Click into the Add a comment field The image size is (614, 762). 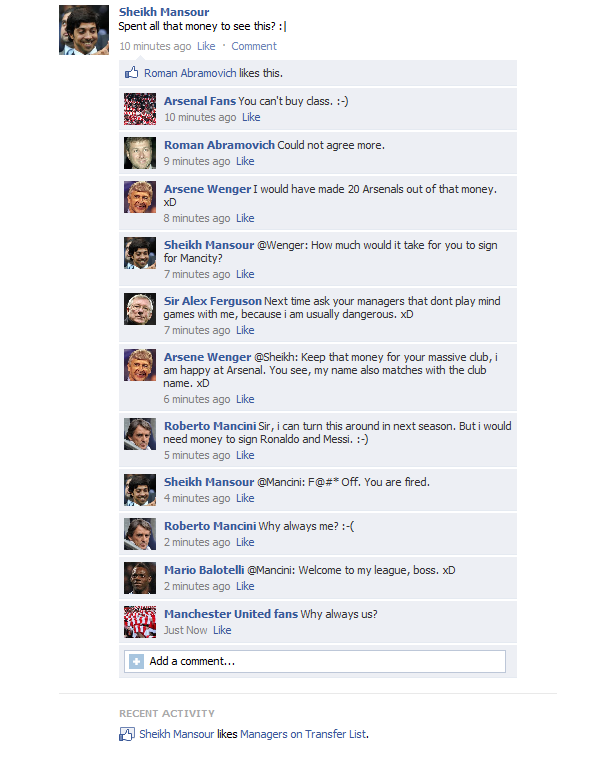(315, 661)
